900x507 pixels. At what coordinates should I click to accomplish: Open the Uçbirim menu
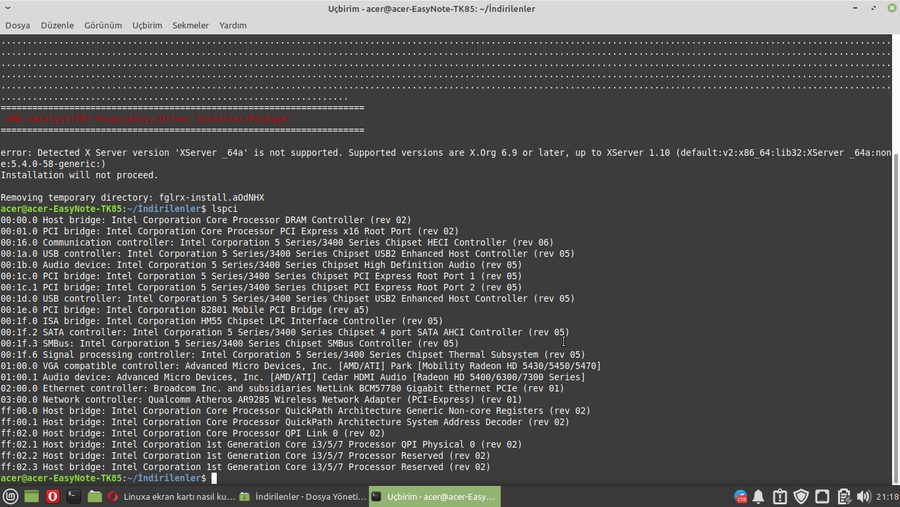click(x=147, y=25)
